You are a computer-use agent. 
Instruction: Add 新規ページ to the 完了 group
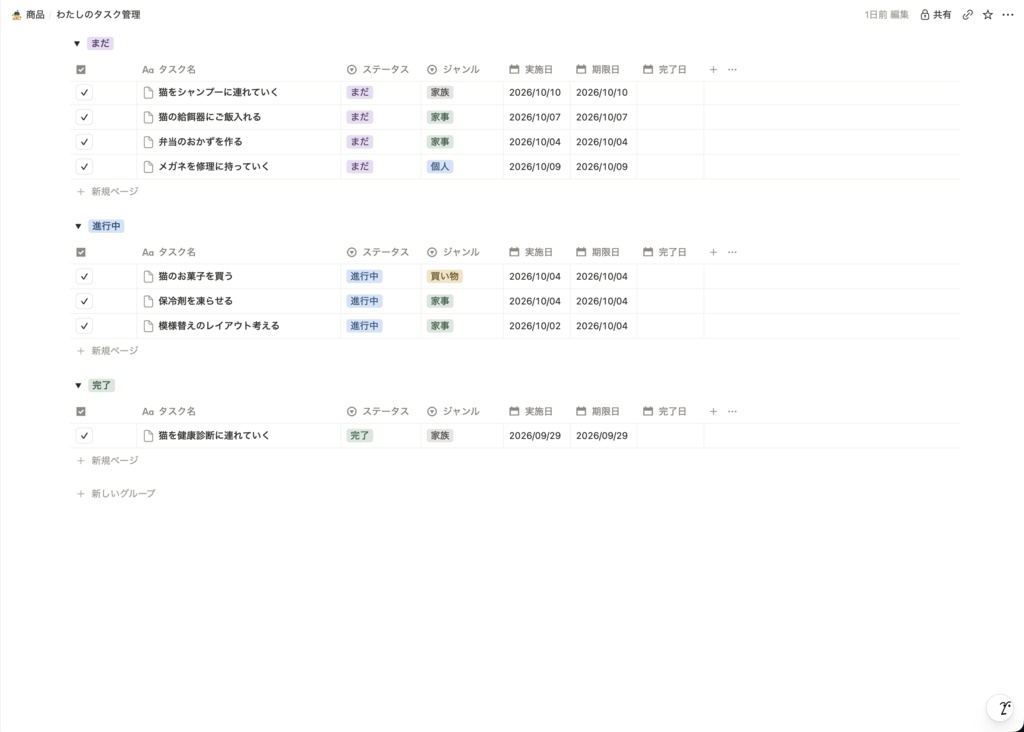pos(108,461)
